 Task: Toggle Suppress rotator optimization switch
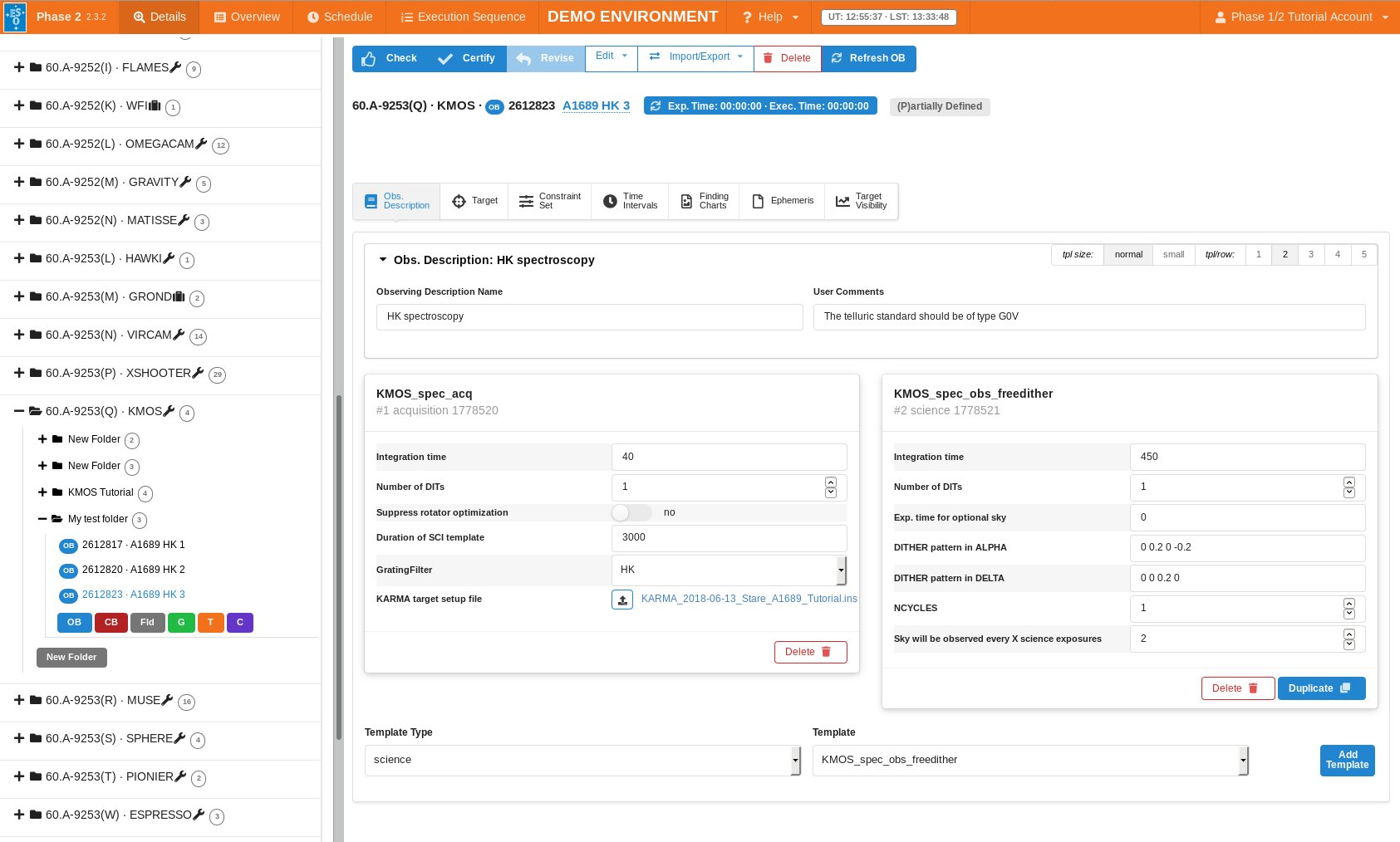coord(631,513)
